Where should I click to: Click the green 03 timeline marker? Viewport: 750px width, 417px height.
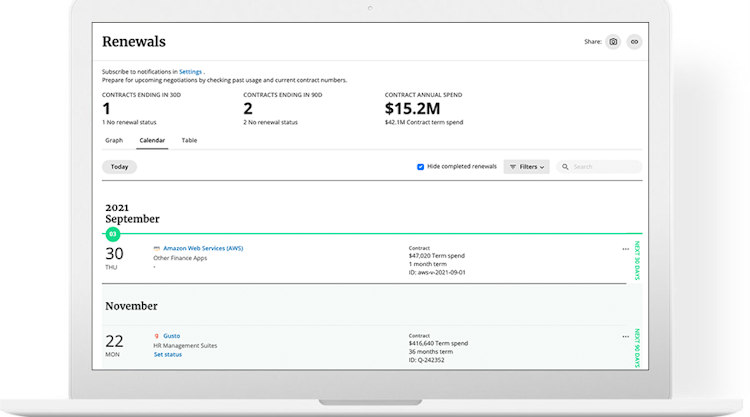coord(113,234)
